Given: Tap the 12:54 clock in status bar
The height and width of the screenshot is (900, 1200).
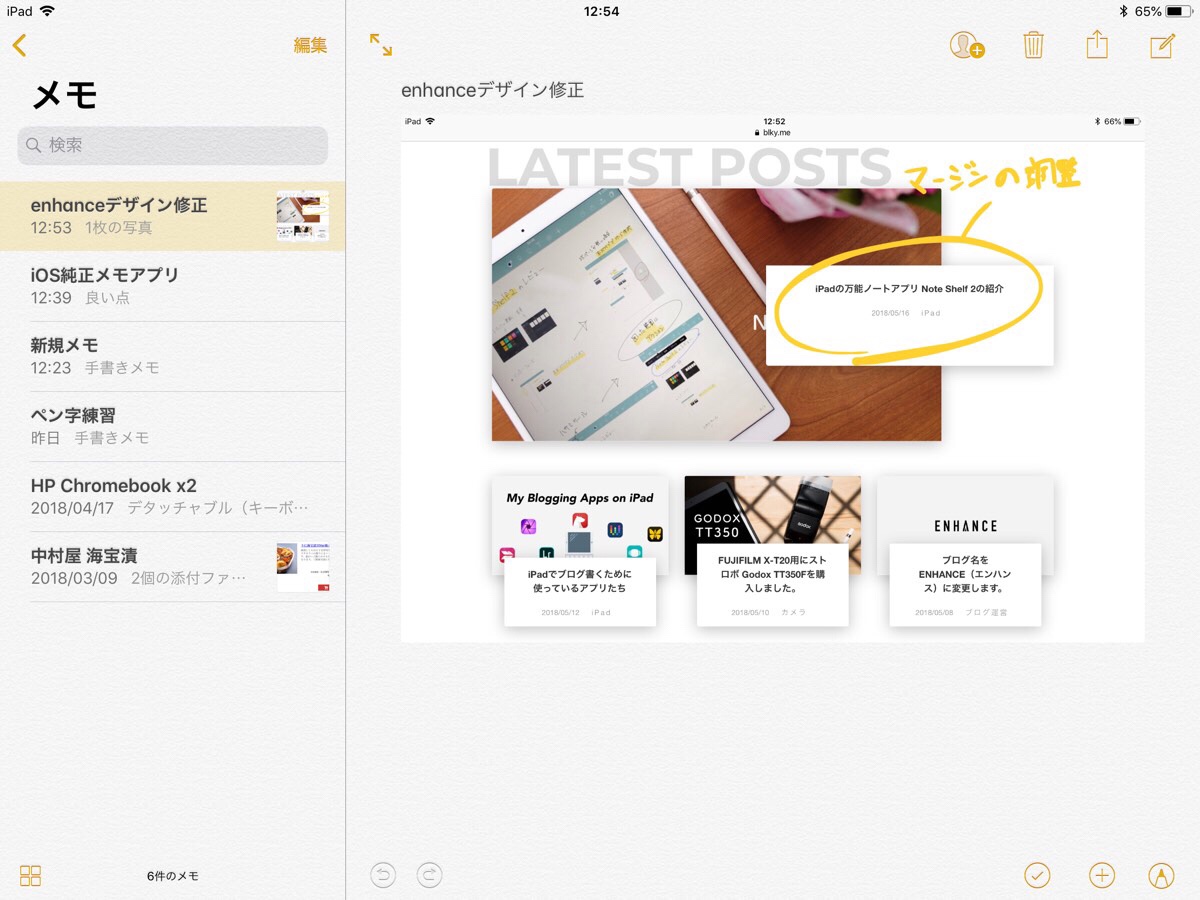Looking at the screenshot, I should click(601, 11).
